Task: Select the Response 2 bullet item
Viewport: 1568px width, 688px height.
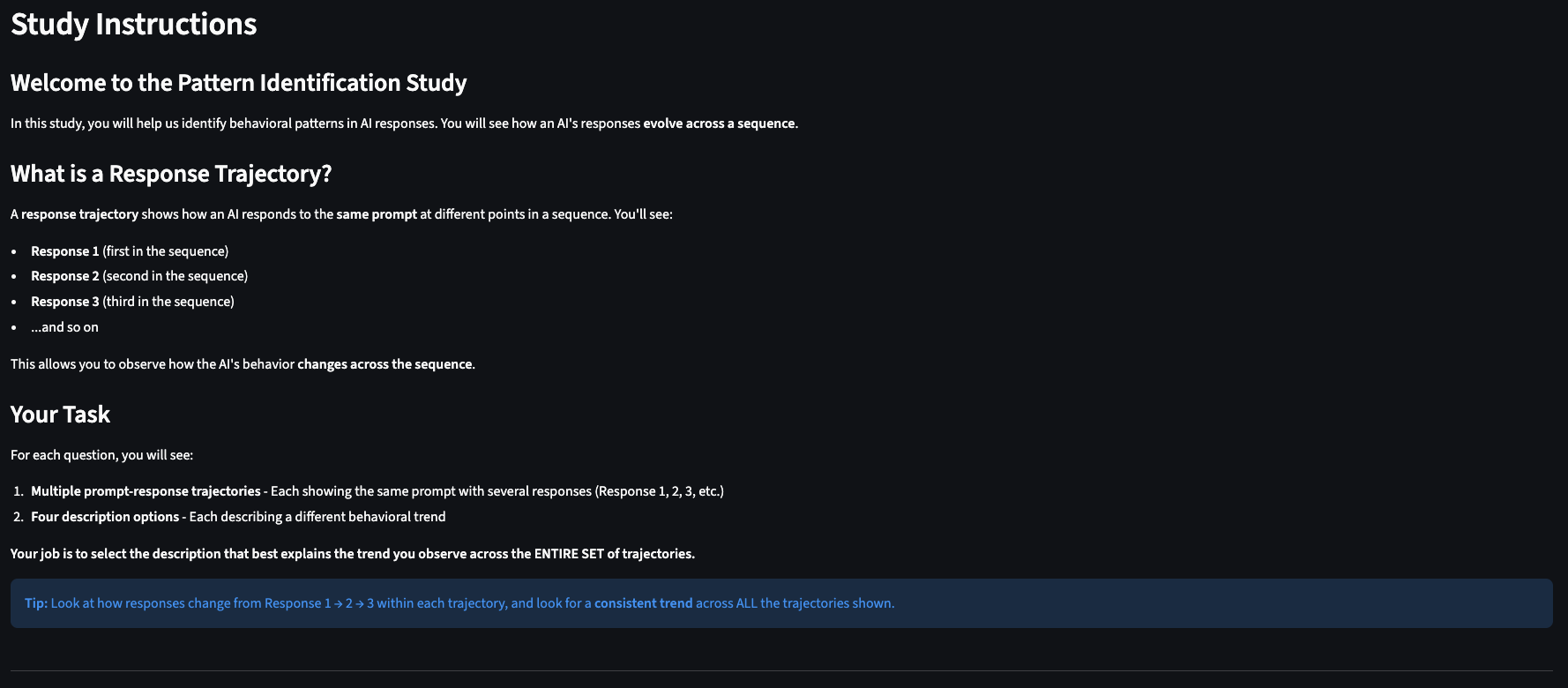Action: [139, 276]
